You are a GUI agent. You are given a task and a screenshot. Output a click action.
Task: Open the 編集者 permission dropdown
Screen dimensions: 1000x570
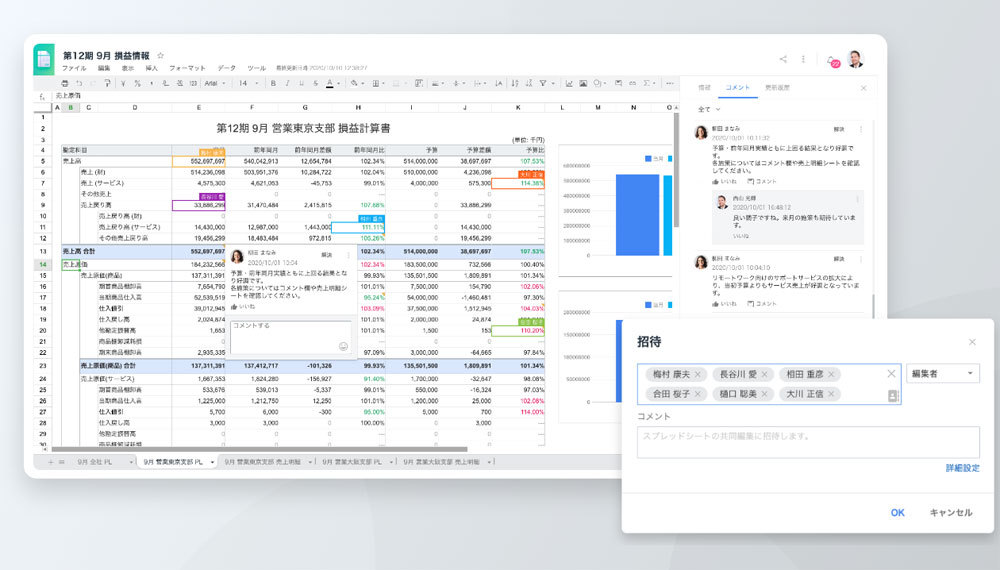(x=943, y=374)
